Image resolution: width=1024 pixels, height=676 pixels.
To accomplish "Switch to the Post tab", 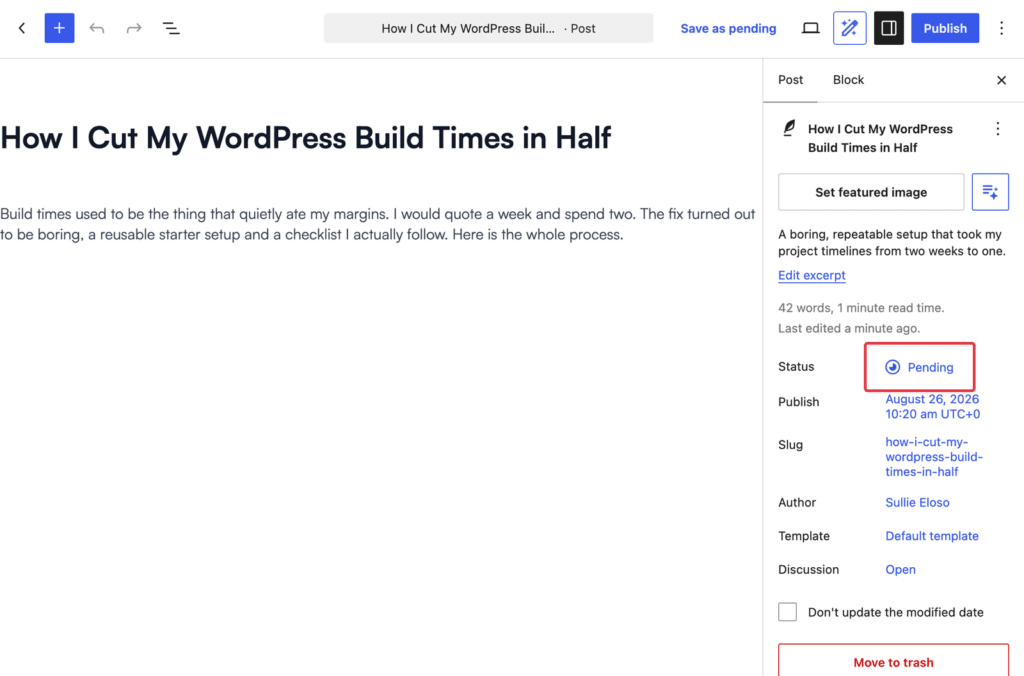I will (790, 80).
